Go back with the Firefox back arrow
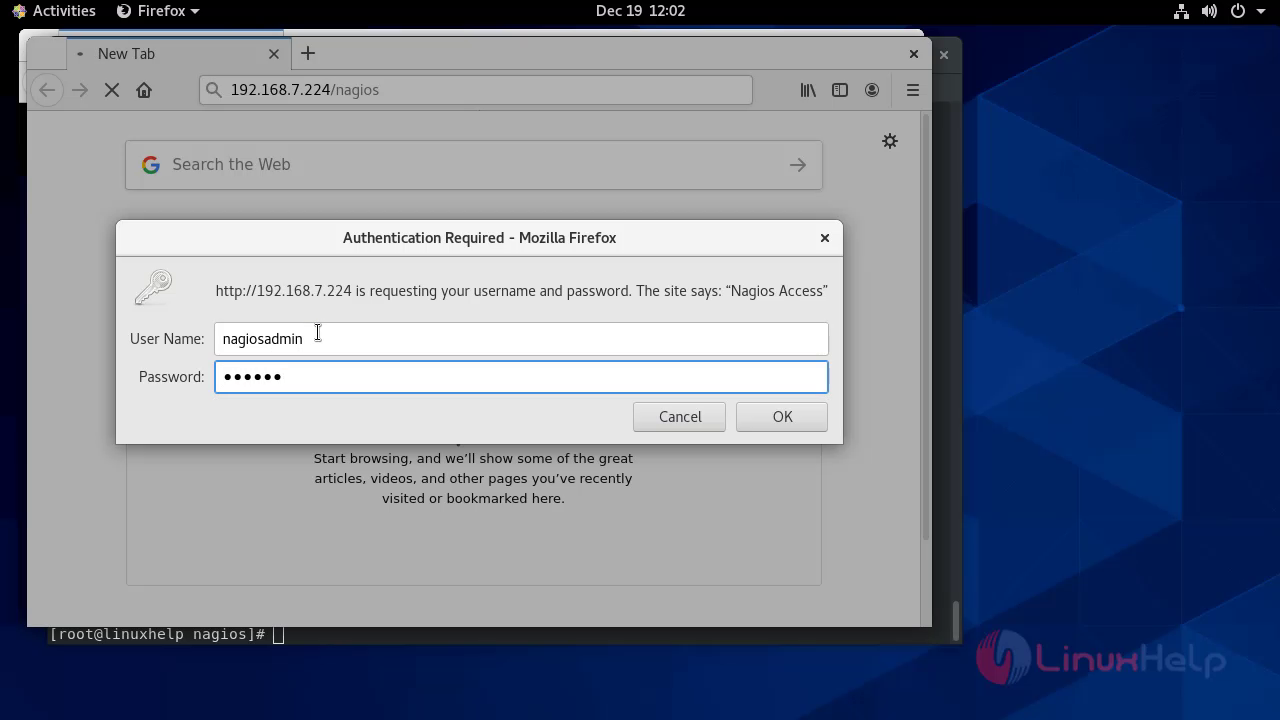Image resolution: width=1280 pixels, height=720 pixels. coord(47,90)
